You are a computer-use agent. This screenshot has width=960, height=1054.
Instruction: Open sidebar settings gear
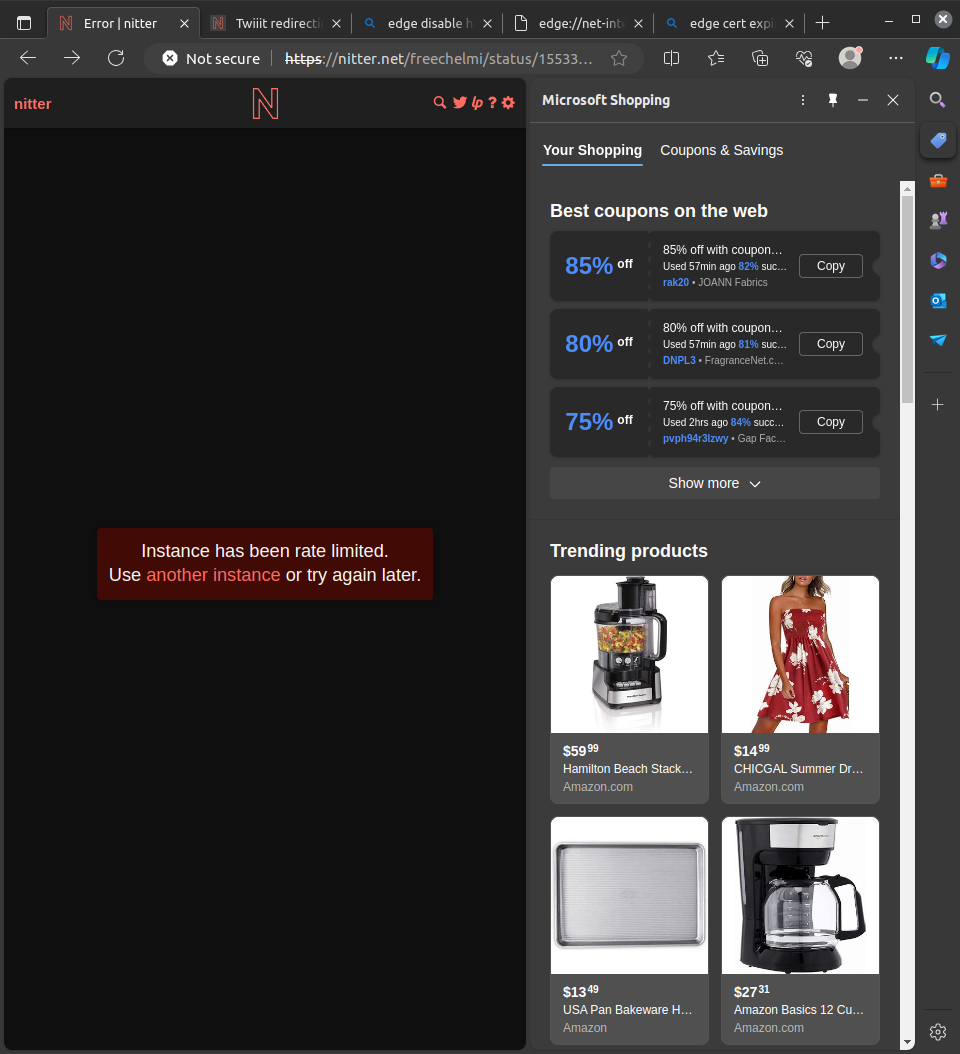point(938,1032)
